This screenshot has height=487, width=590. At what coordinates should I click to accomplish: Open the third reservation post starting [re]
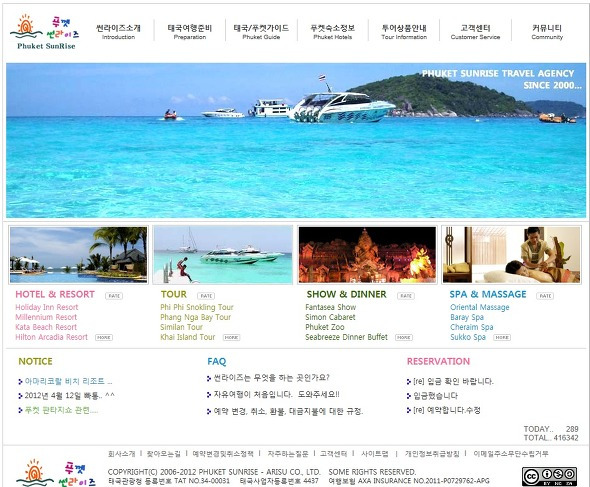click(x=447, y=410)
